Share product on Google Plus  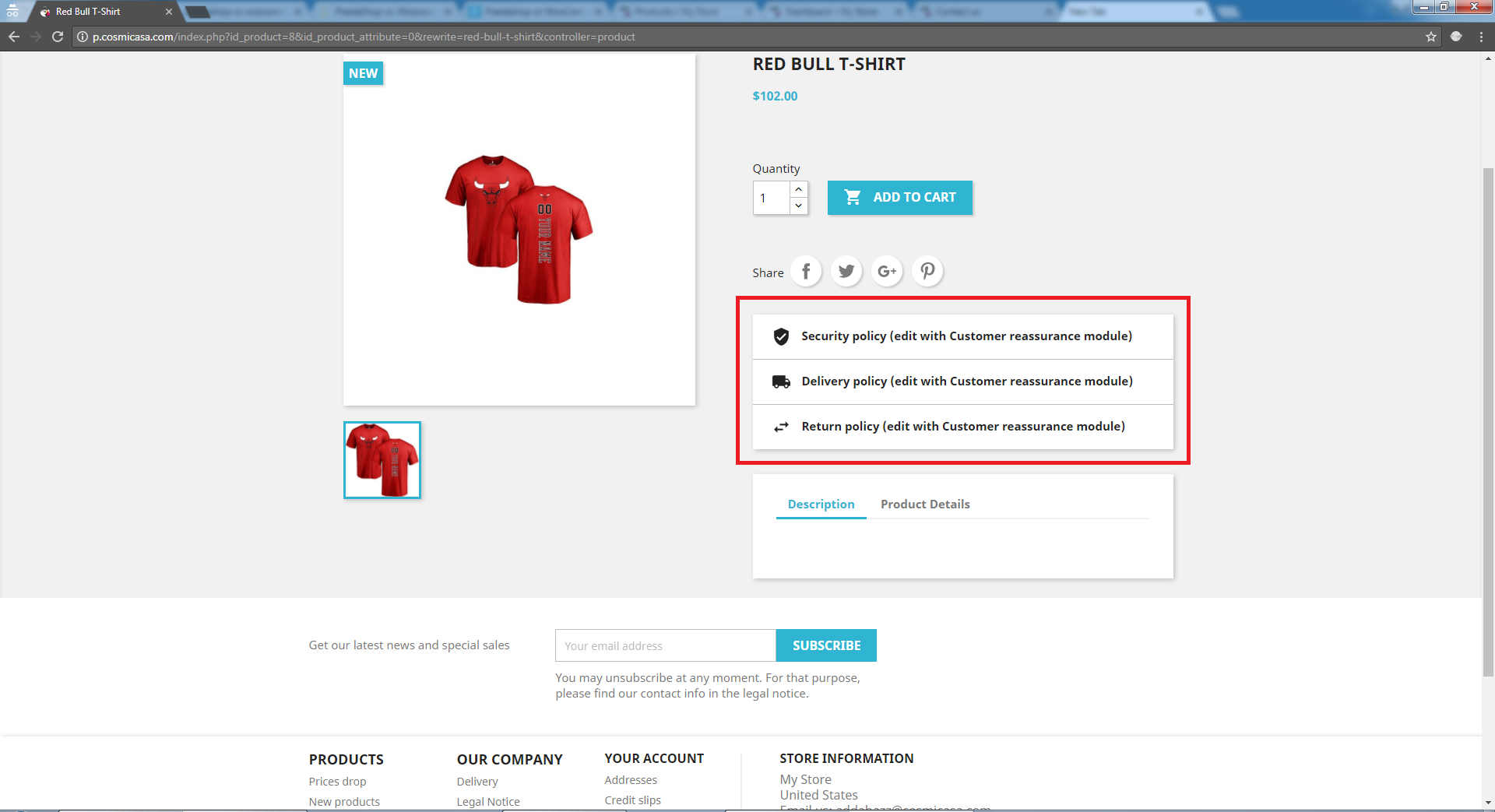[x=887, y=272]
